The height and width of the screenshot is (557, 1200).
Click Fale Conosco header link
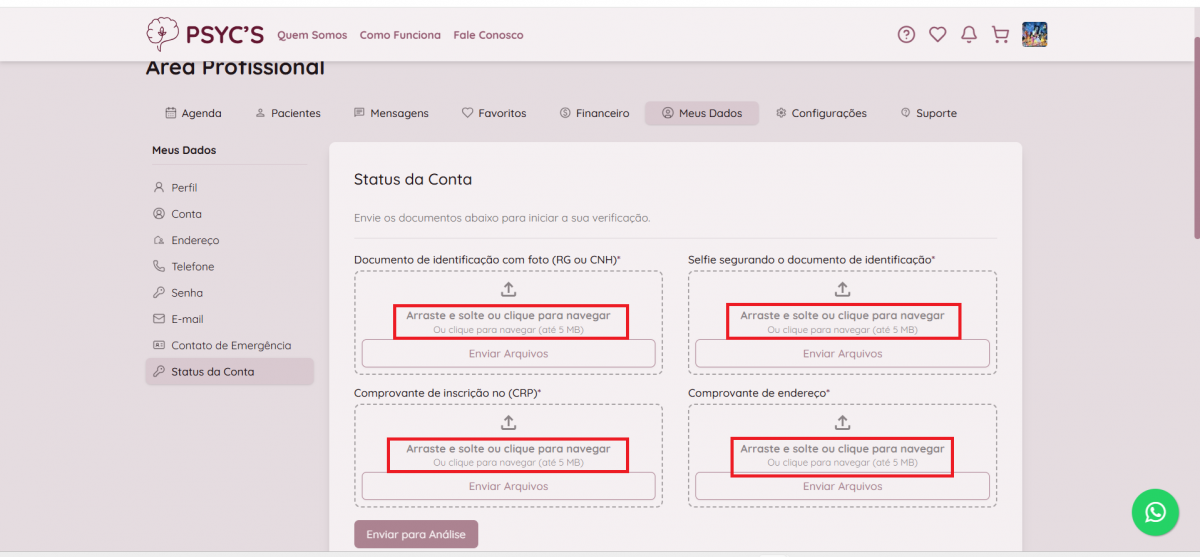(x=488, y=35)
